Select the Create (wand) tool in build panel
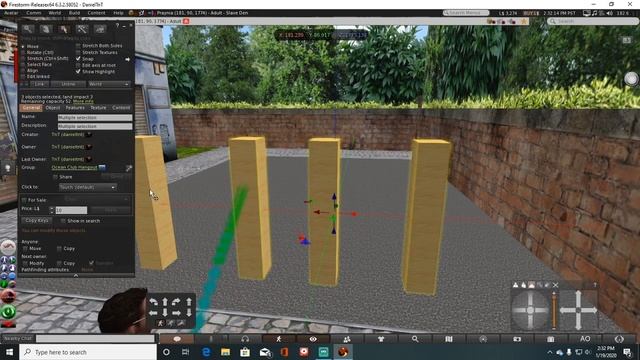The height and width of the screenshot is (360, 640). pyautogui.click(x=82, y=29)
